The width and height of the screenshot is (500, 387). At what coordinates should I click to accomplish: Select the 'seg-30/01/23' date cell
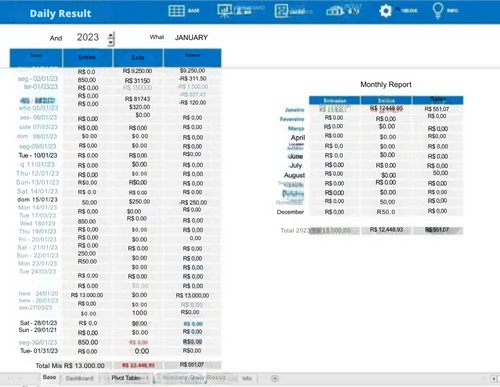(x=38, y=342)
